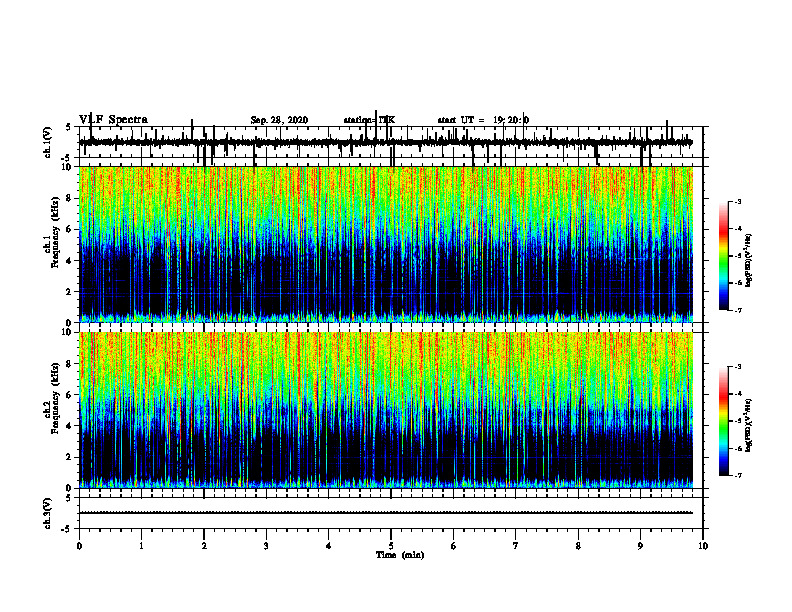Click the "5" minute tick label
This screenshot has height=612, width=792.
391,546
